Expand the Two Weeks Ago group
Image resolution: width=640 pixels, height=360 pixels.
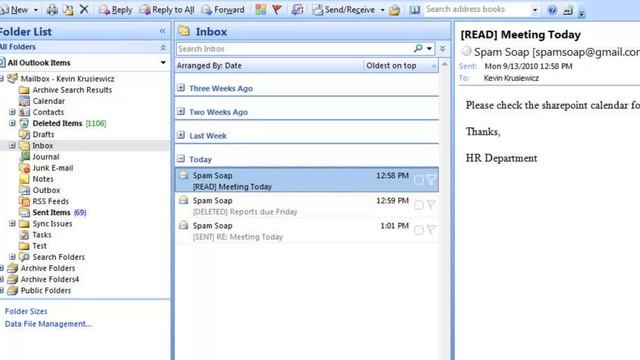click(181, 111)
